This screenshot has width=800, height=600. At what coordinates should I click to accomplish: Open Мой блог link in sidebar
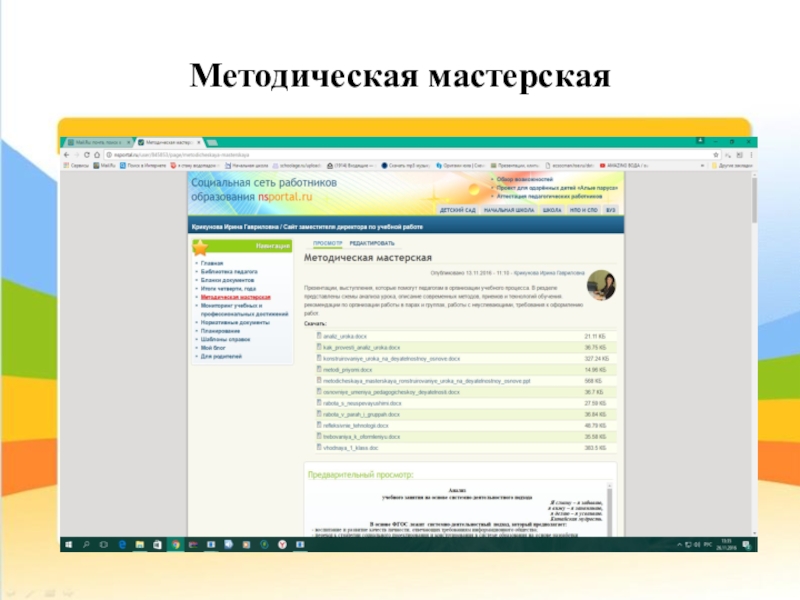tap(214, 347)
